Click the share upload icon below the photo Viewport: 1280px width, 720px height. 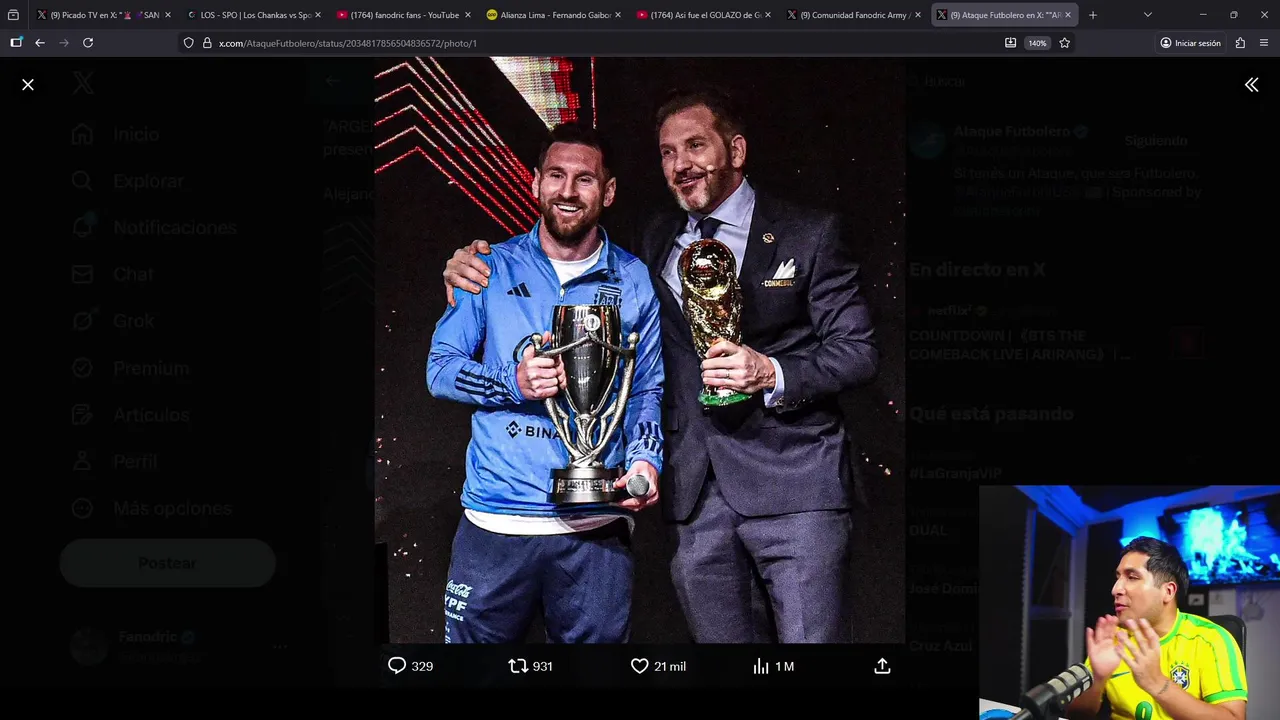882,666
